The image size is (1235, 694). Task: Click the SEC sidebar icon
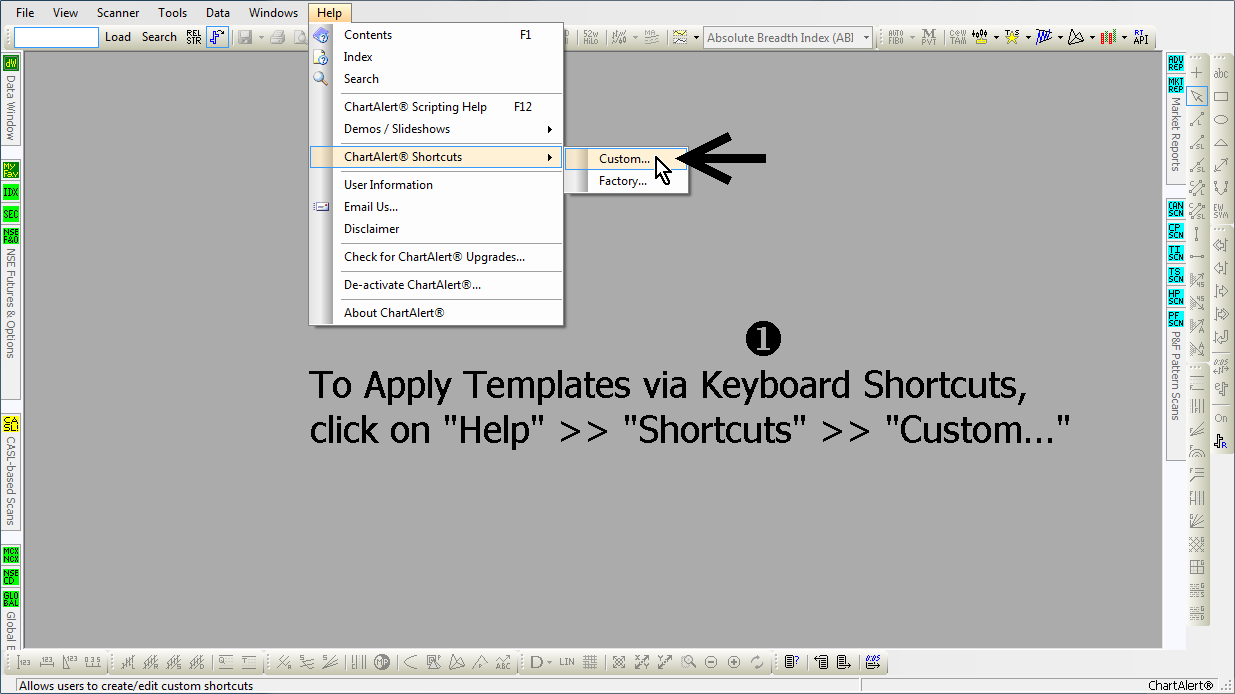point(11,214)
